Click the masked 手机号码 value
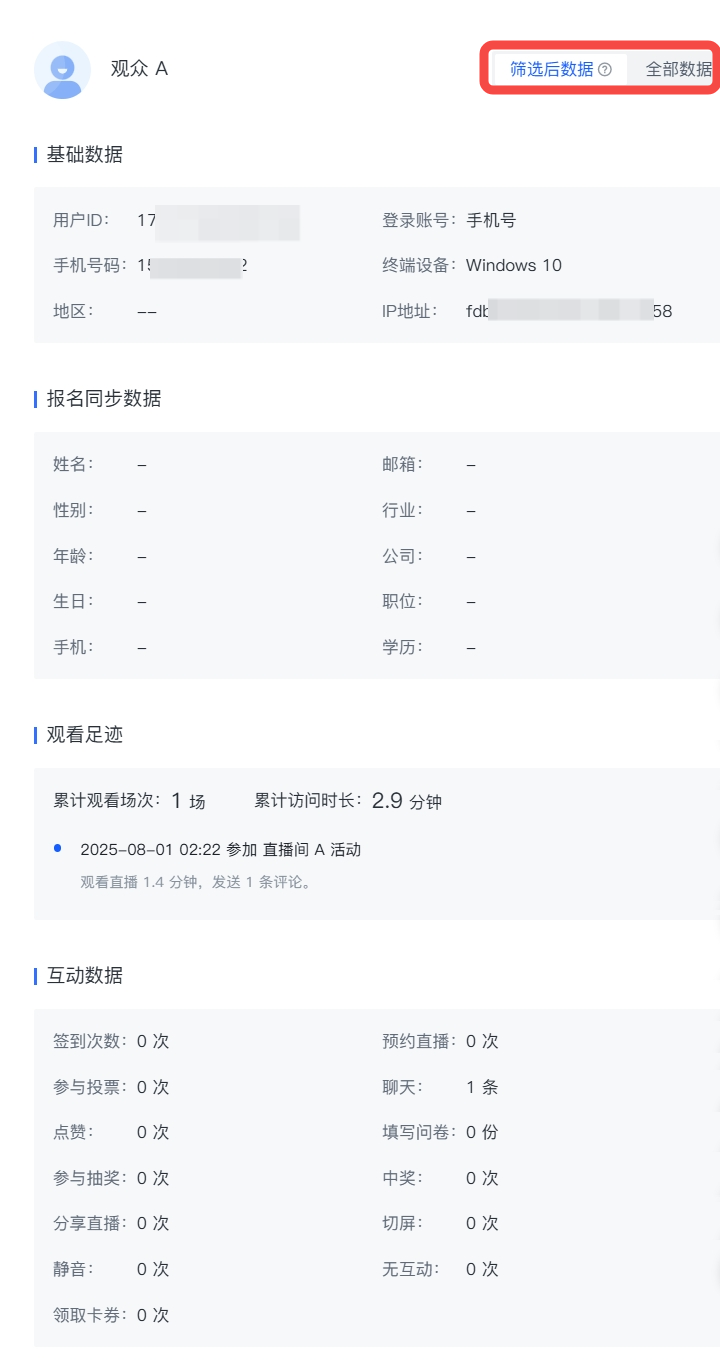Image resolution: width=720 pixels, height=1370 pixels. [192, 265]
